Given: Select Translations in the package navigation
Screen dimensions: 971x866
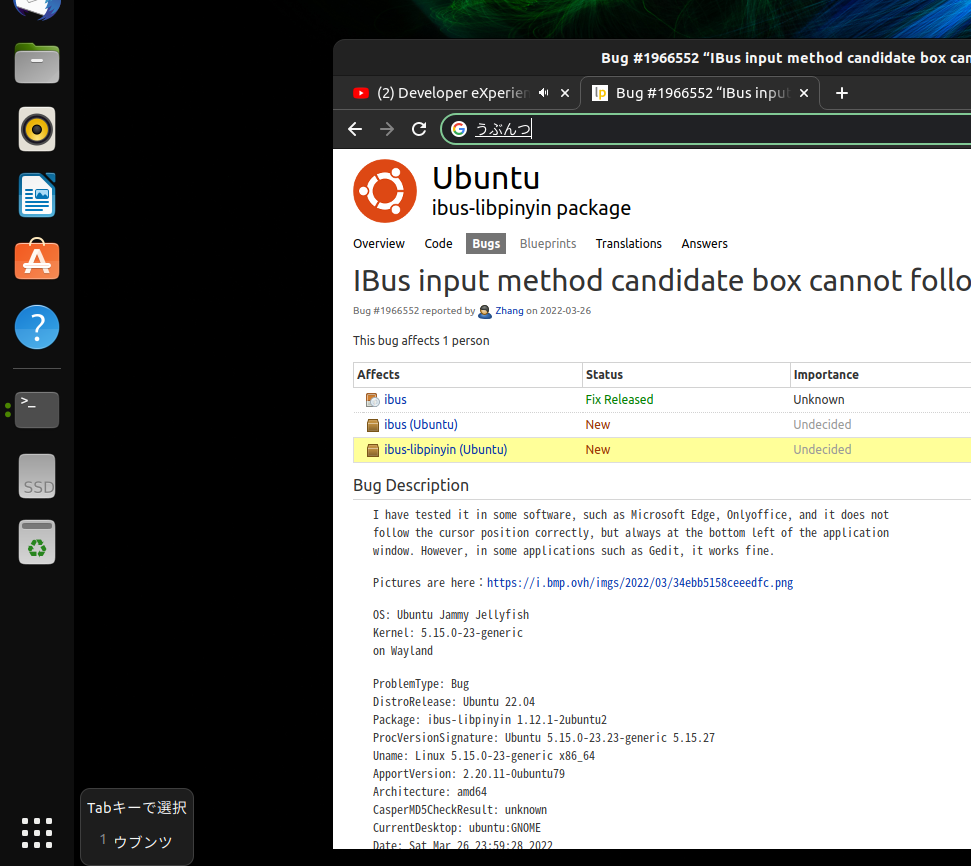Looking at the screenshot, I should coord(628,243).
